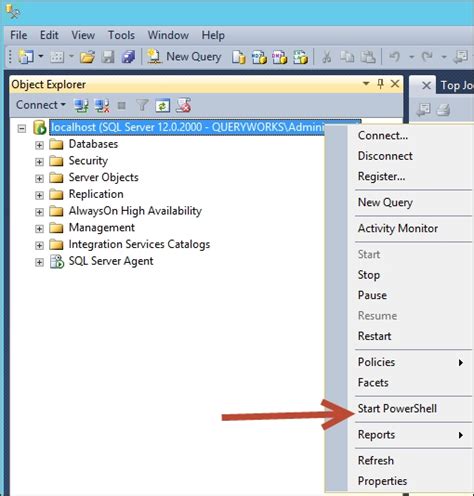Screen dimensions: 474x496
Task: Expand the SQL Server Agent node
Action: [x=39, y=262]
